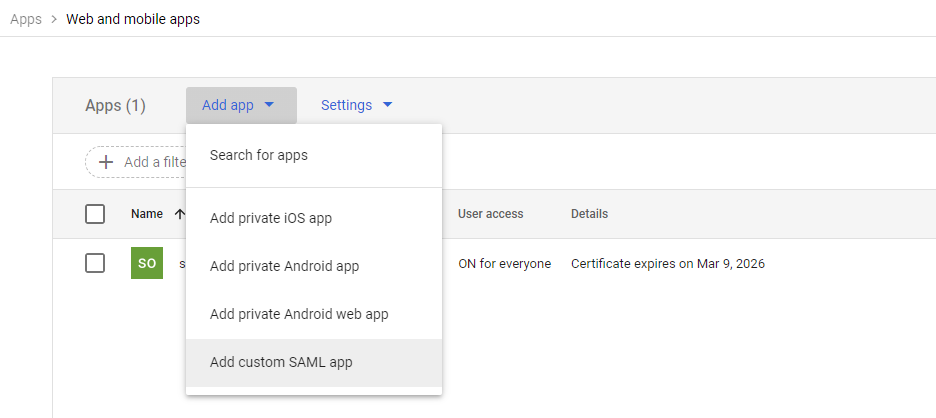Sort by the Name column header

[147, 214]
